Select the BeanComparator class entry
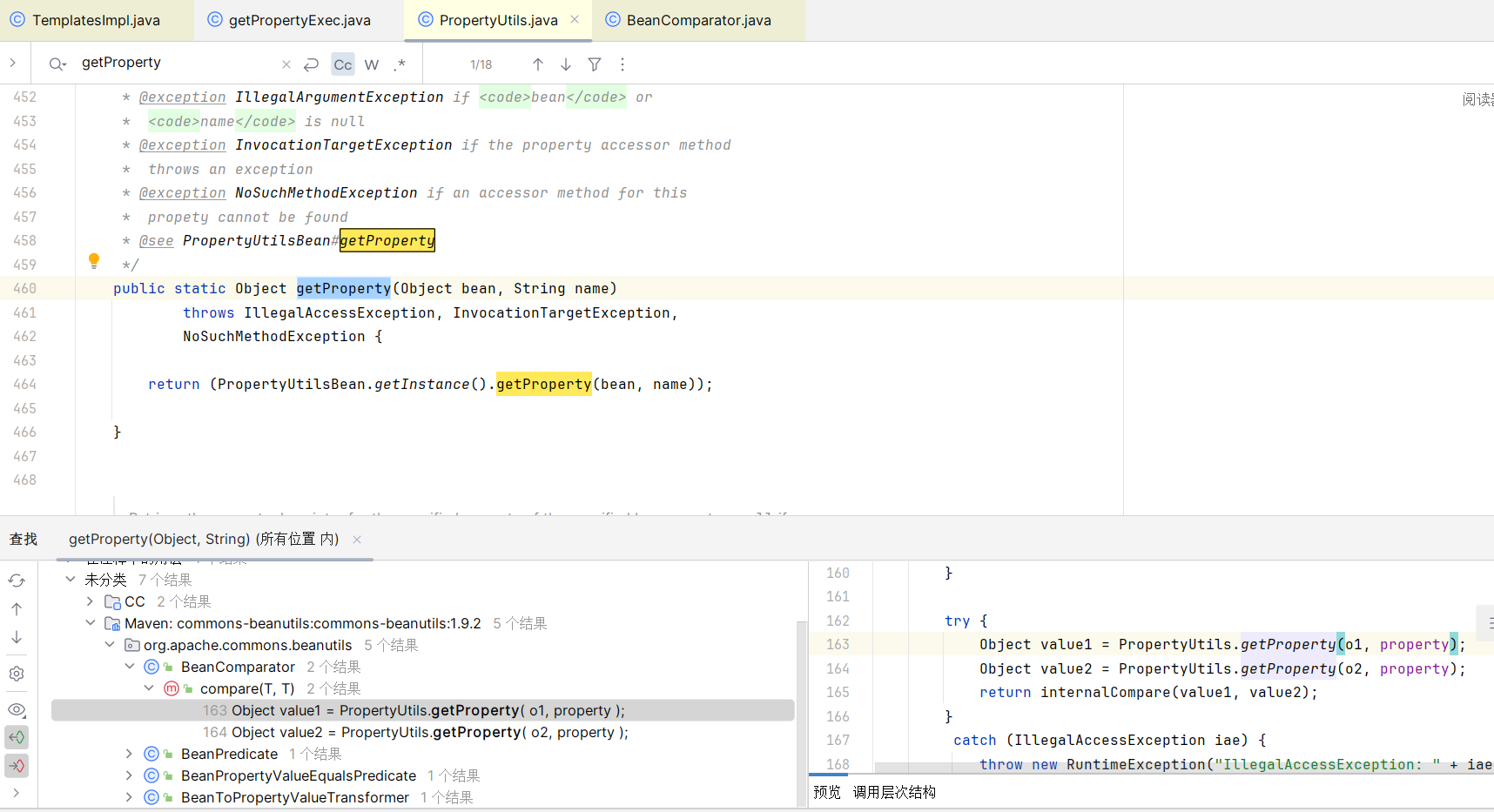Screen dimensions: 1494x812 [238, 667]
